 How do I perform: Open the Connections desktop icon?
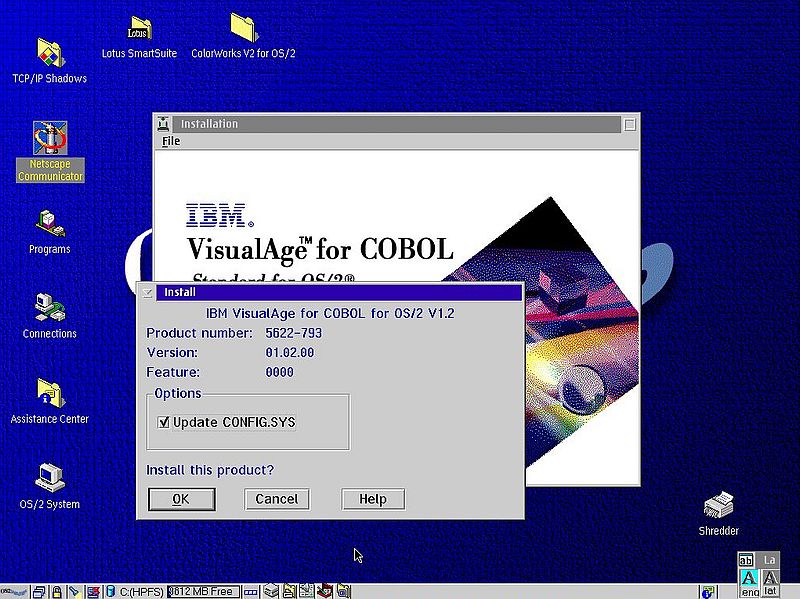(49, 308)
